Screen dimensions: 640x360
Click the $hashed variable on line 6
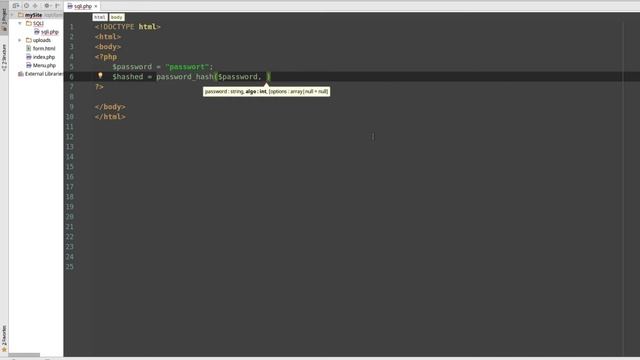point(128,77)
